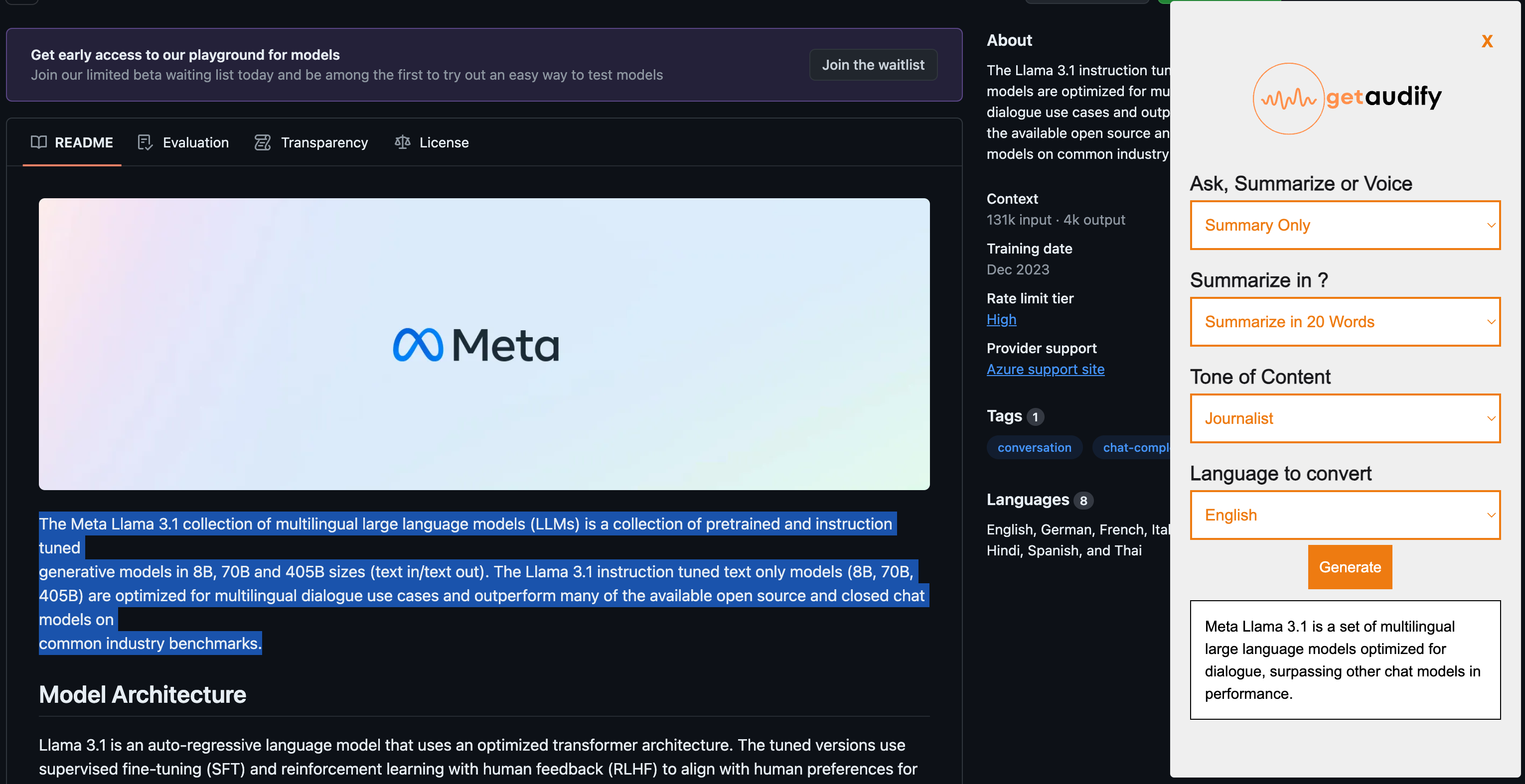Screen dimensions: 1525x784
Task: Click the 'Rate limit tier' label
Action: click(x=1030, y=298)
